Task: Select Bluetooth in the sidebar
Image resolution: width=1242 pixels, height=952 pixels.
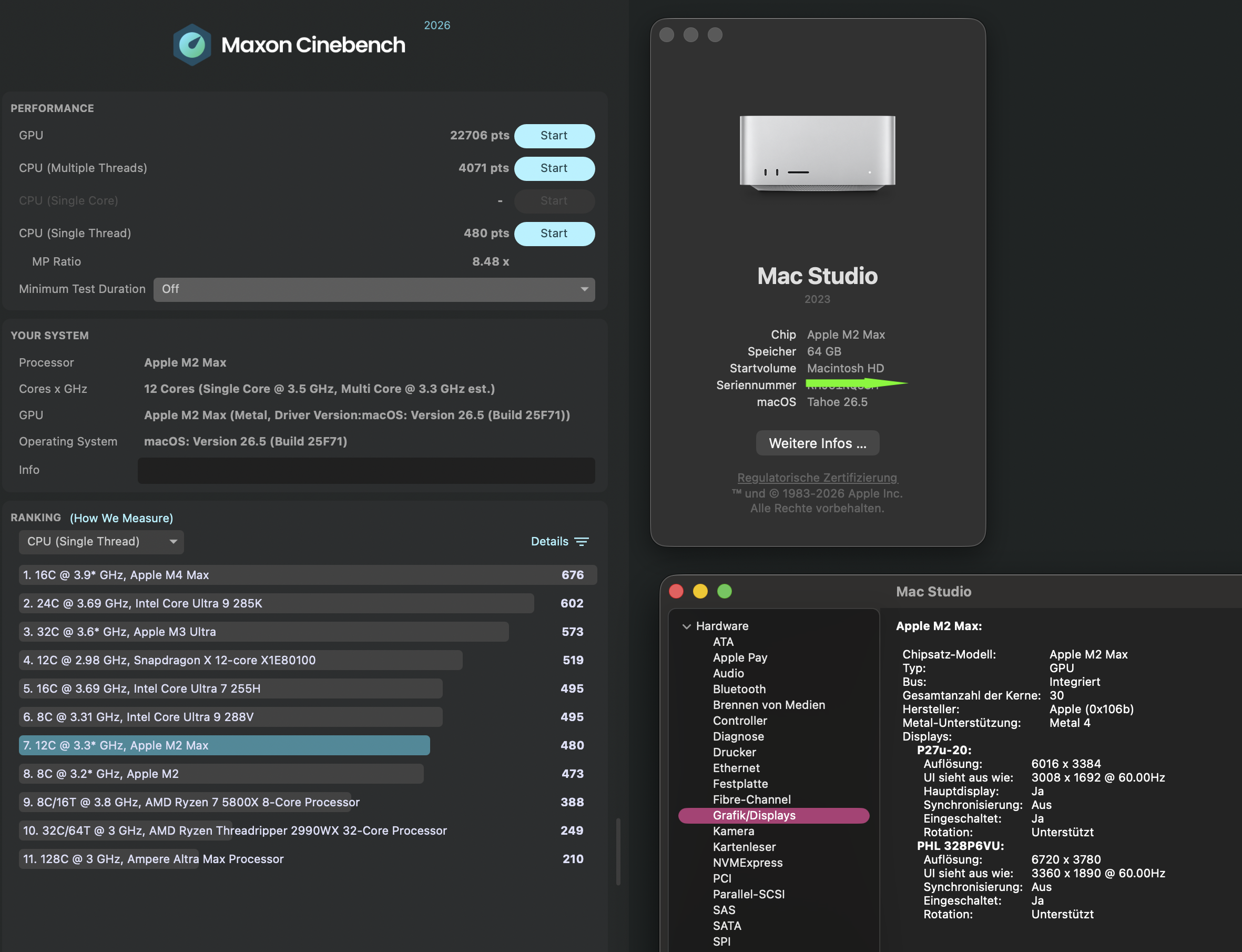Action: (x=739, y=690)
